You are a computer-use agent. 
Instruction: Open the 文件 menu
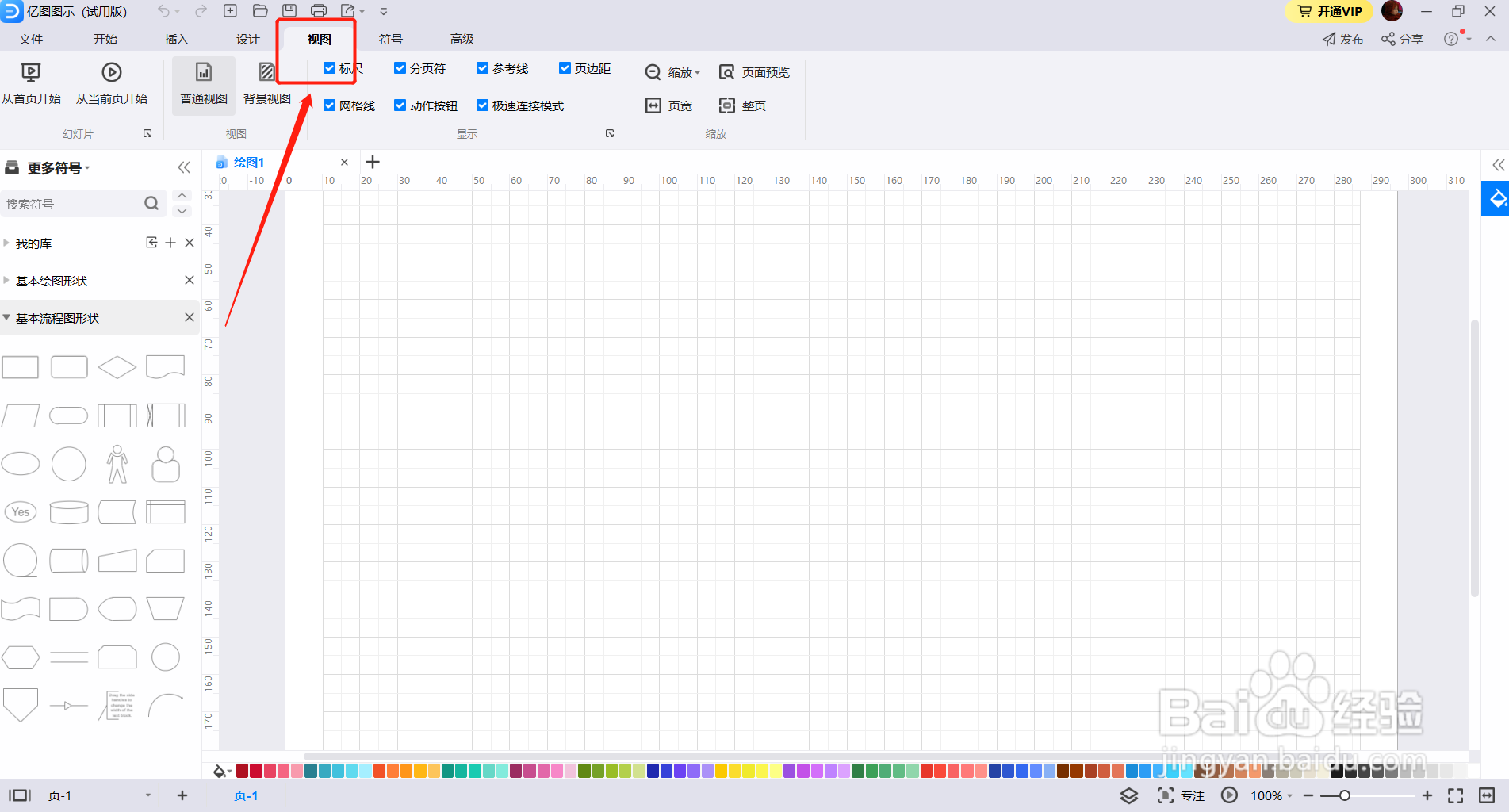coord(31,39)
